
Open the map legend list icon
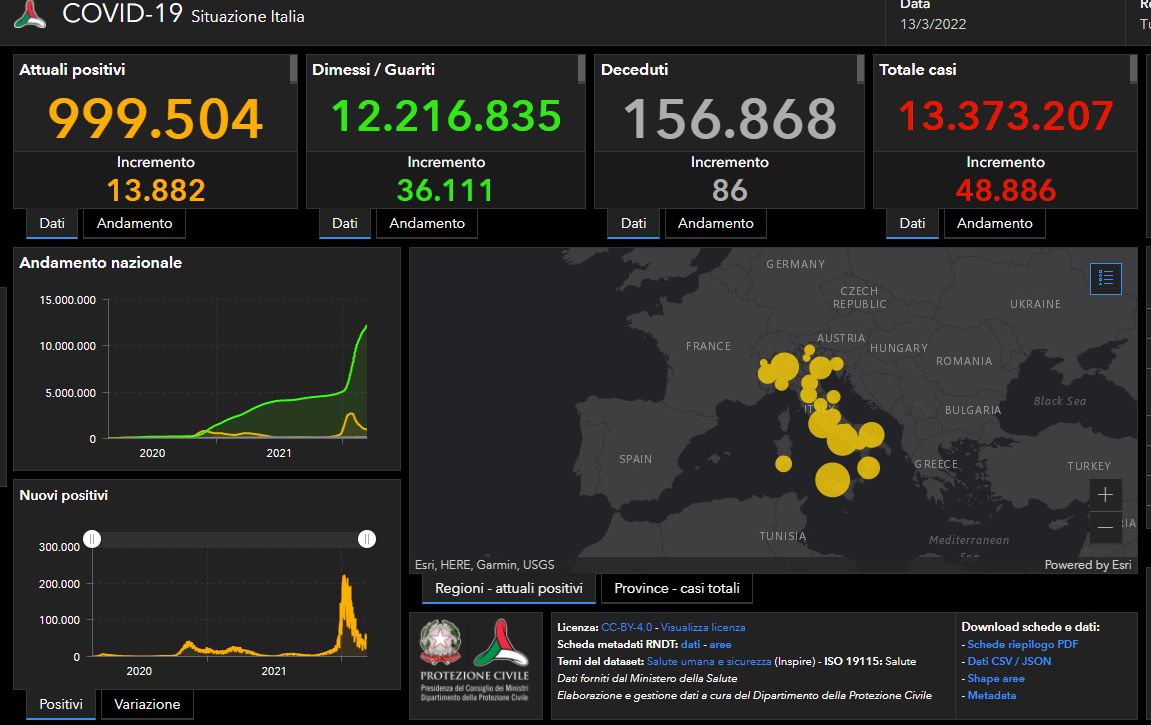point(1106,278)
